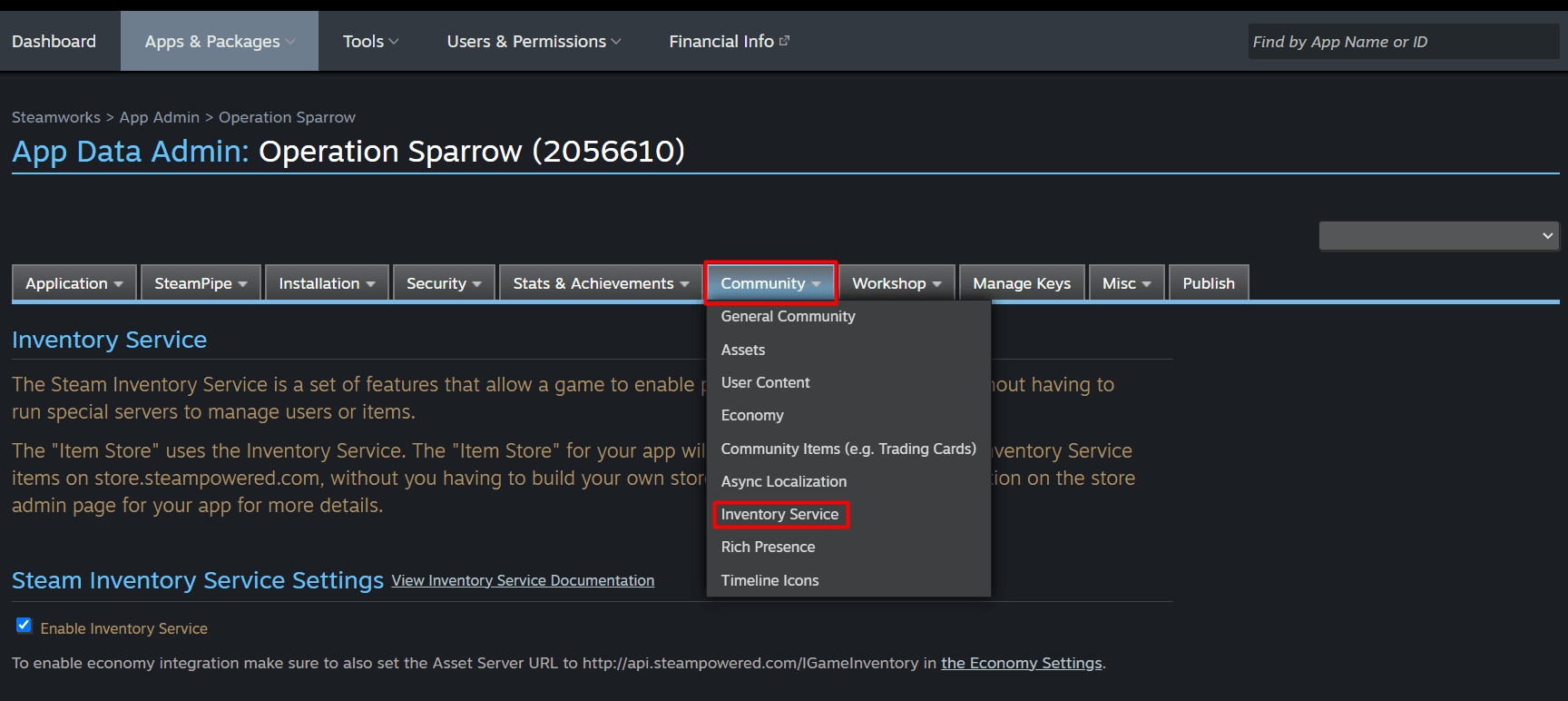The image size is (1568, 701).
Task: Expand the Apps & Packages menu
Action: 220,42
